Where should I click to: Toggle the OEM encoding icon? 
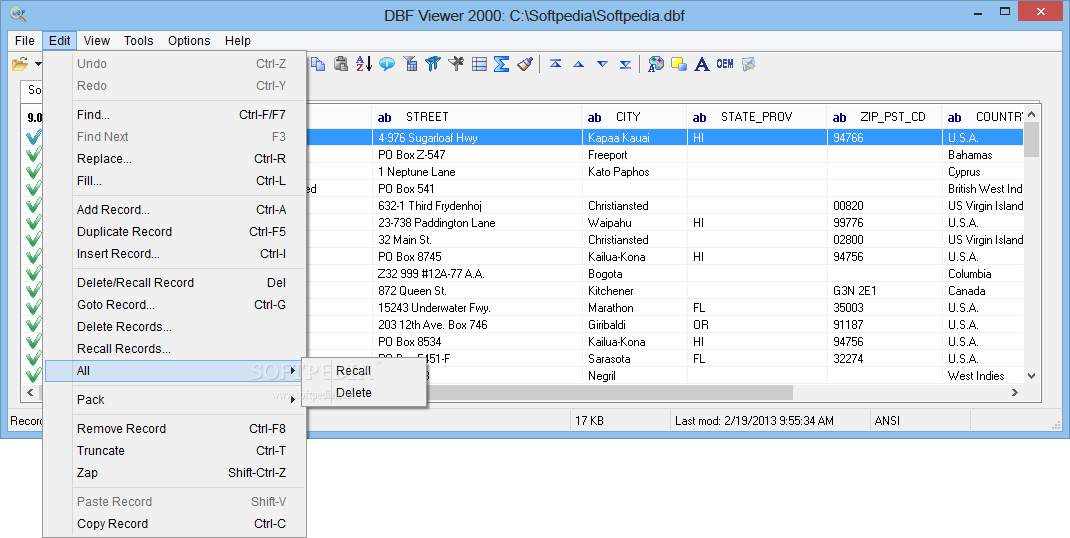click(725, 63)
